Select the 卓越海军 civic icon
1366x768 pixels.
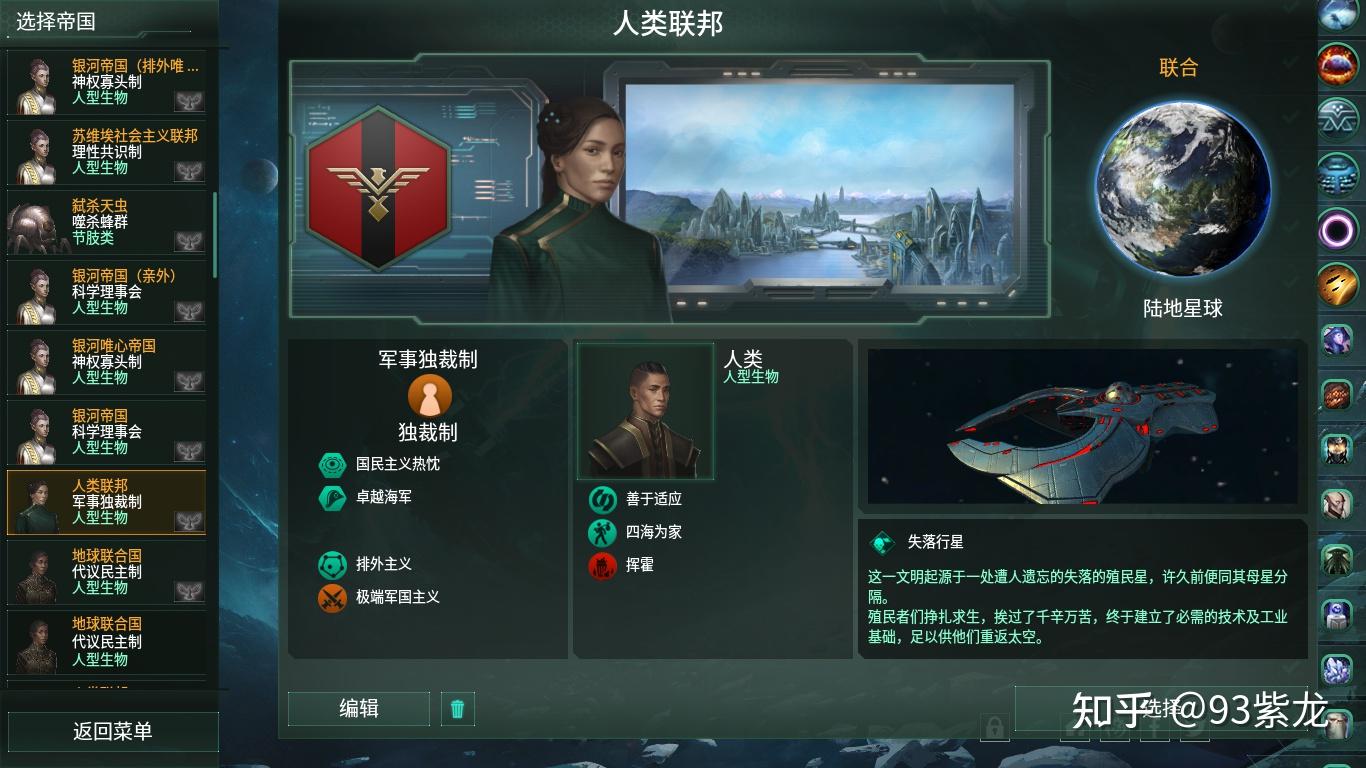332,497
